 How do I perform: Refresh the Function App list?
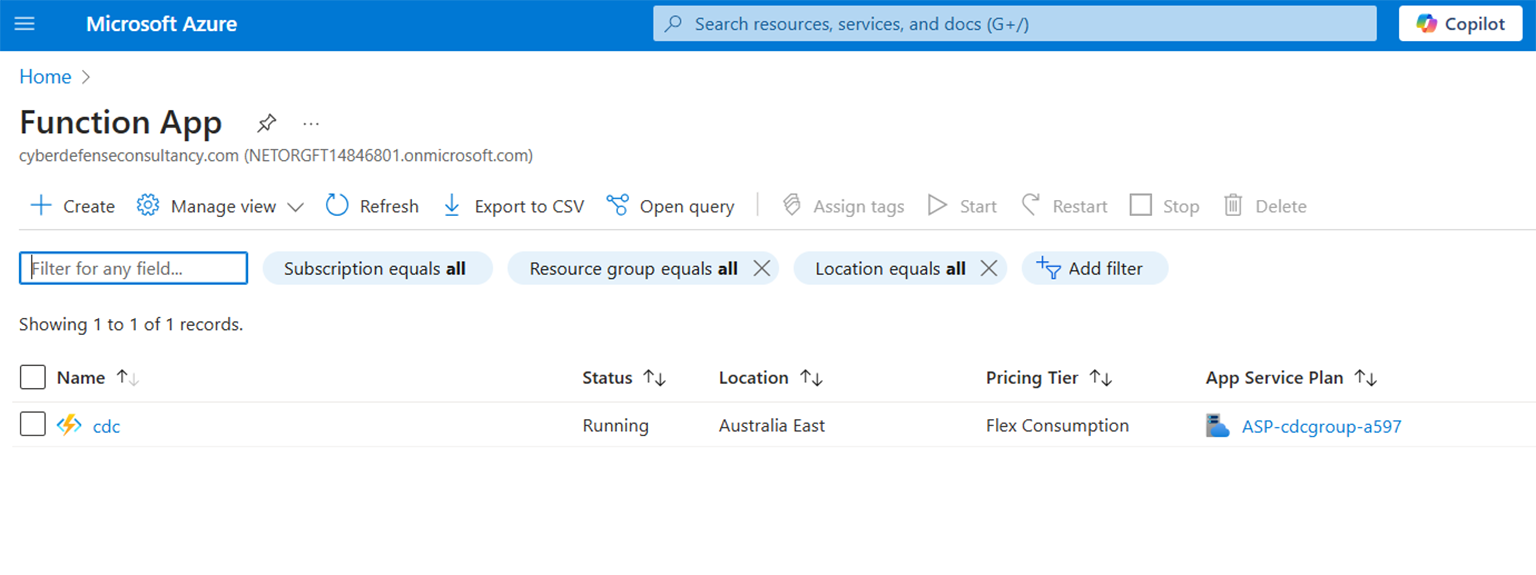click(x=372, y=206)
